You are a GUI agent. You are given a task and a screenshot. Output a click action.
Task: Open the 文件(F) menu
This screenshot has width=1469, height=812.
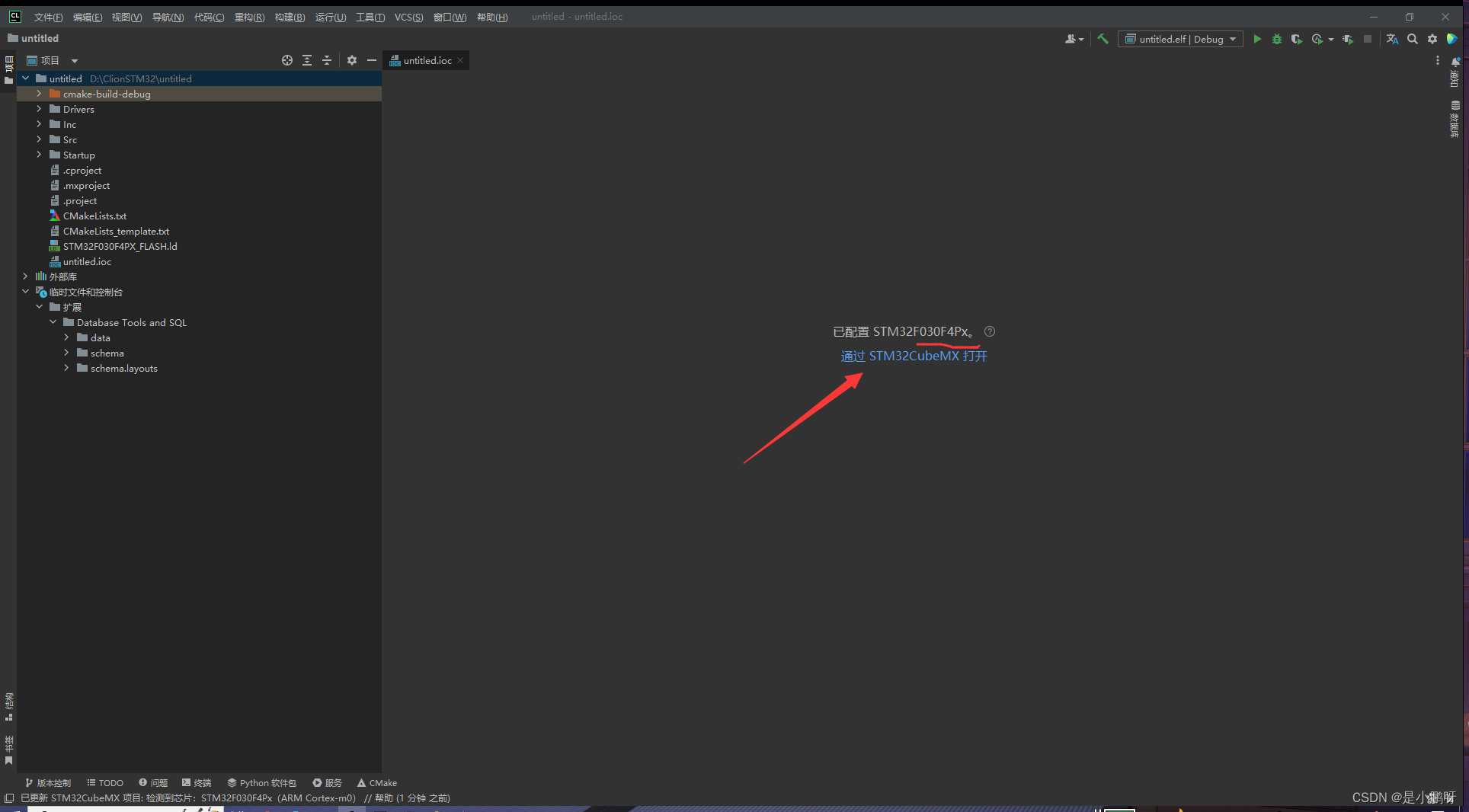coord(48,17)
